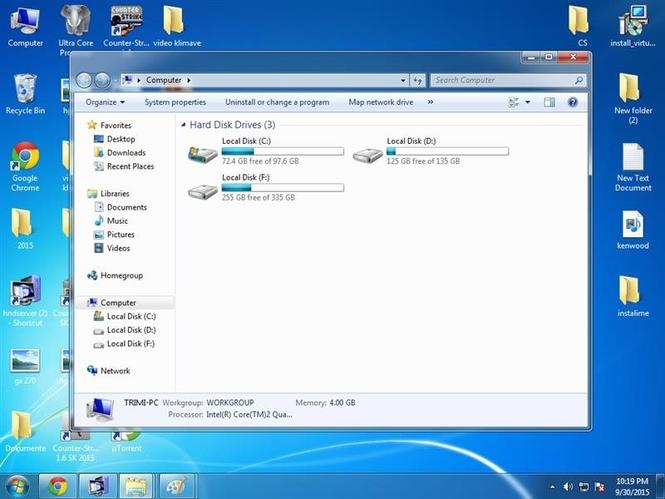Select the Recycle Bin desktop icon
Image resolution: width=665 pixels, height=499 pixels.
25,94
